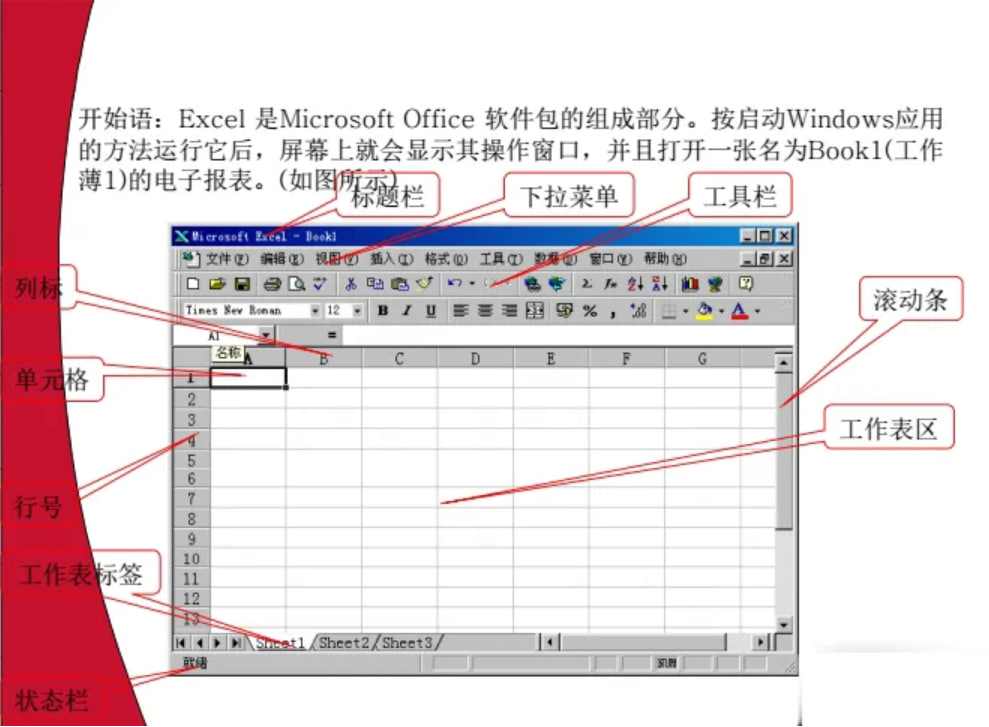Viewport: 989px width, 727px height.
Task: Apply the yellow fill color bucket
Action: coord(705,311)
